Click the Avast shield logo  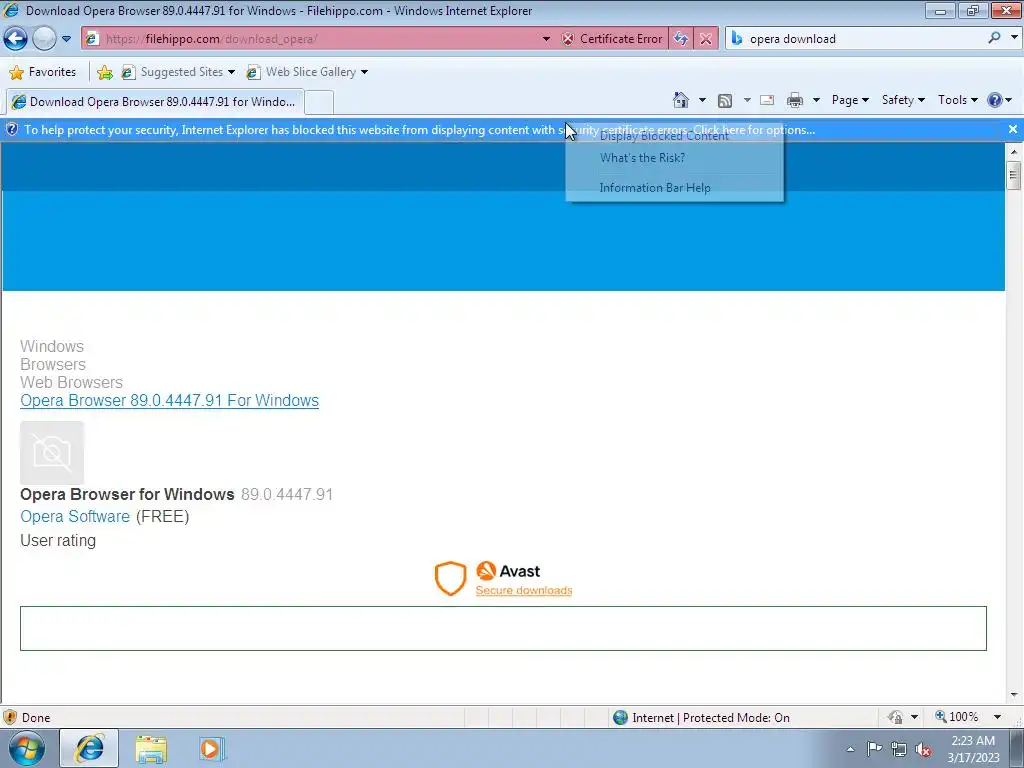tap(451, 578)
